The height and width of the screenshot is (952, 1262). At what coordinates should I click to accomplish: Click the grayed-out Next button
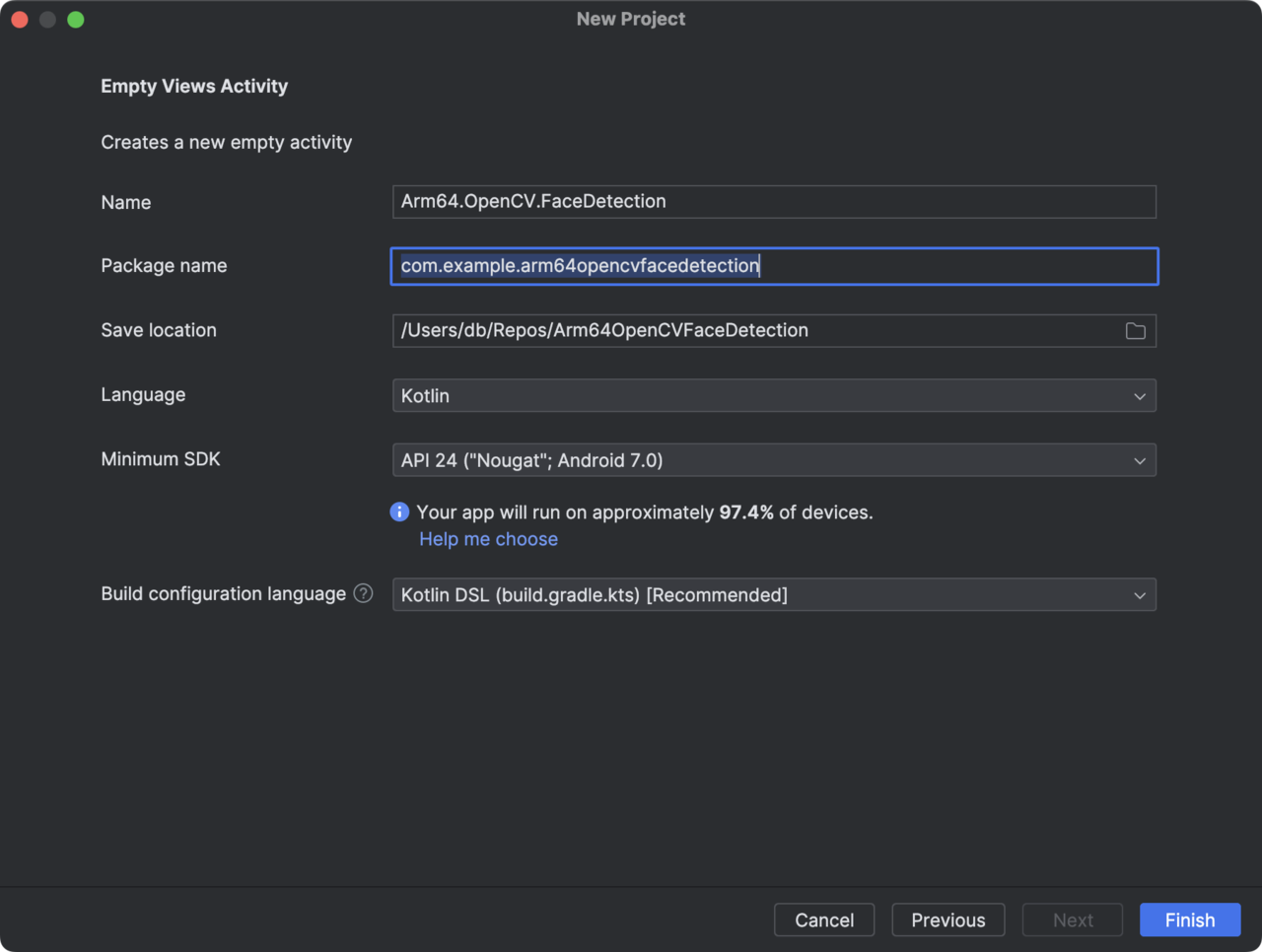pyautogui.click(x=1073, y=919)
